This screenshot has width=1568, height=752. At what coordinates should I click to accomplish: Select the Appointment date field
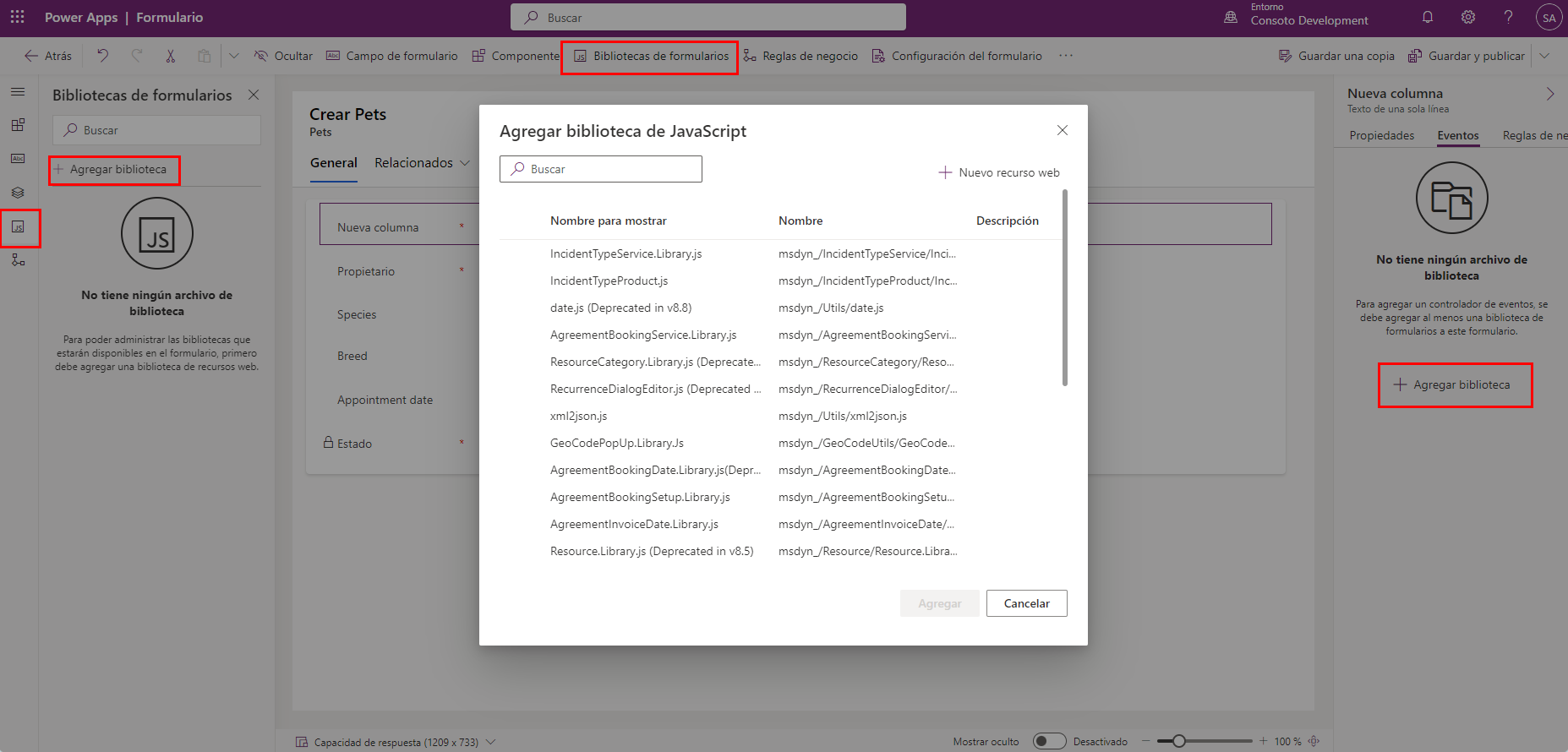(x=385, y=400)
